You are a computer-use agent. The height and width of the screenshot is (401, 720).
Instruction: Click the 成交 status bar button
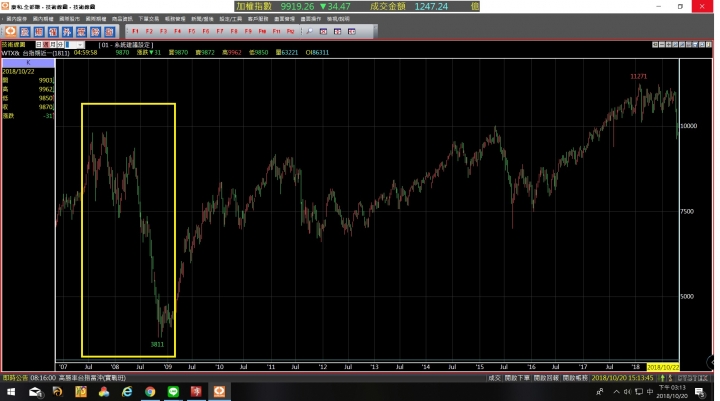point(495,378)
